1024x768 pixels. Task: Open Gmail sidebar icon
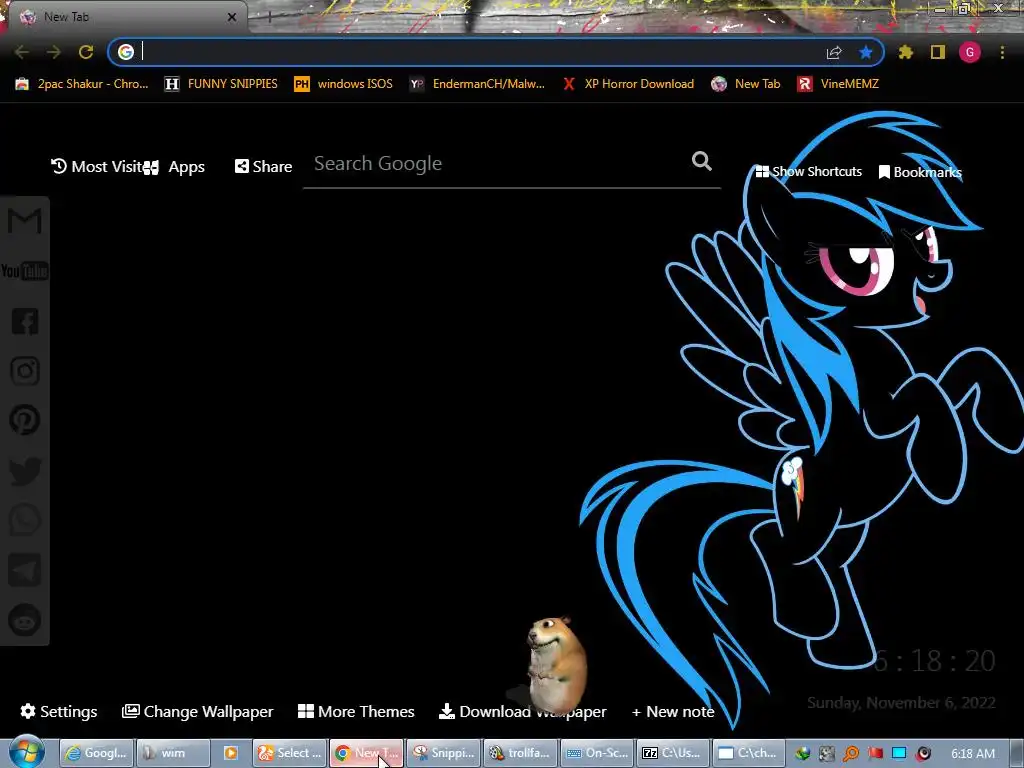(25, 221)
